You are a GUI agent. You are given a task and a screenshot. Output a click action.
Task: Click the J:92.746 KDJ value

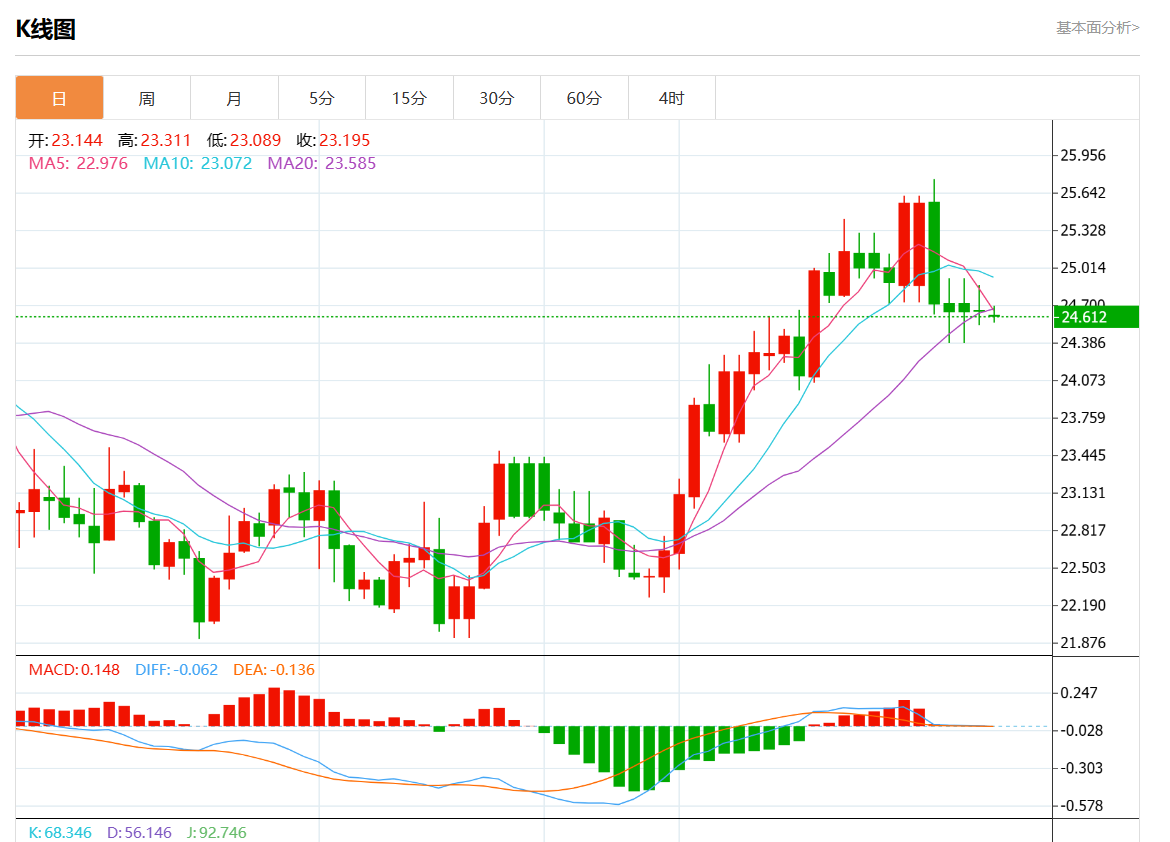(x=216, y=832)
